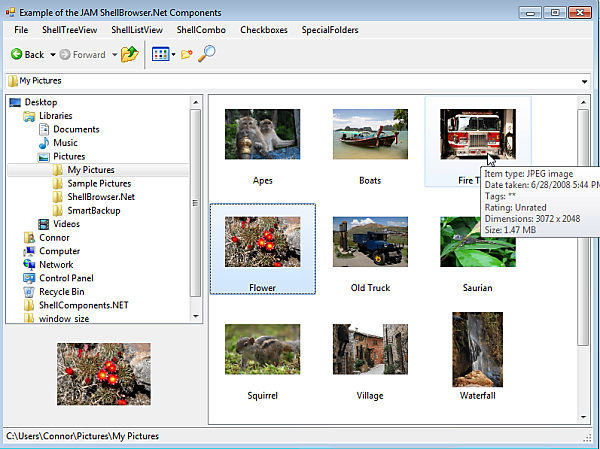Select the Old Truck thumbnail
The image size is (600, 449).
tap(370, 242)
